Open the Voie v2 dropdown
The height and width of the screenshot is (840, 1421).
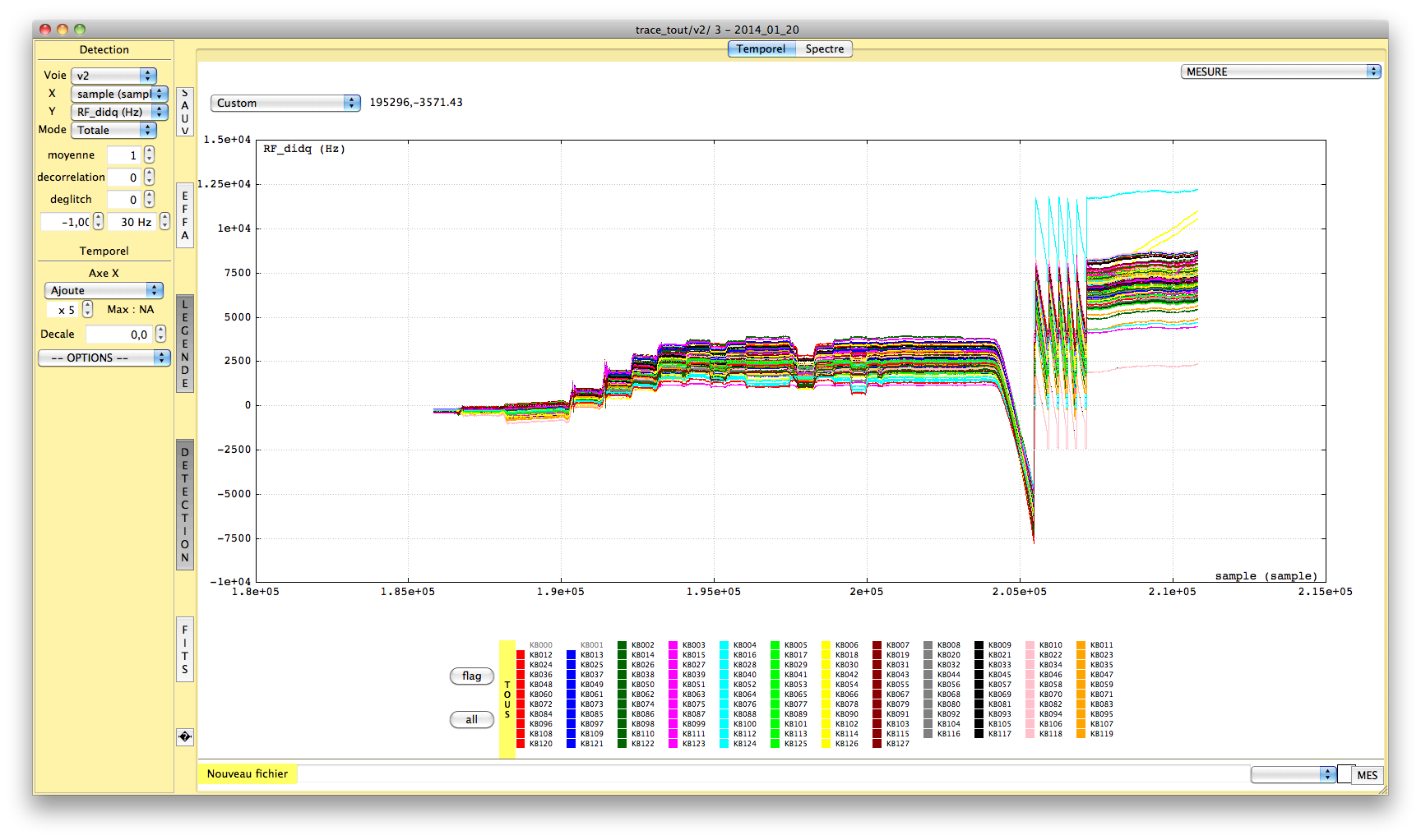113,76
